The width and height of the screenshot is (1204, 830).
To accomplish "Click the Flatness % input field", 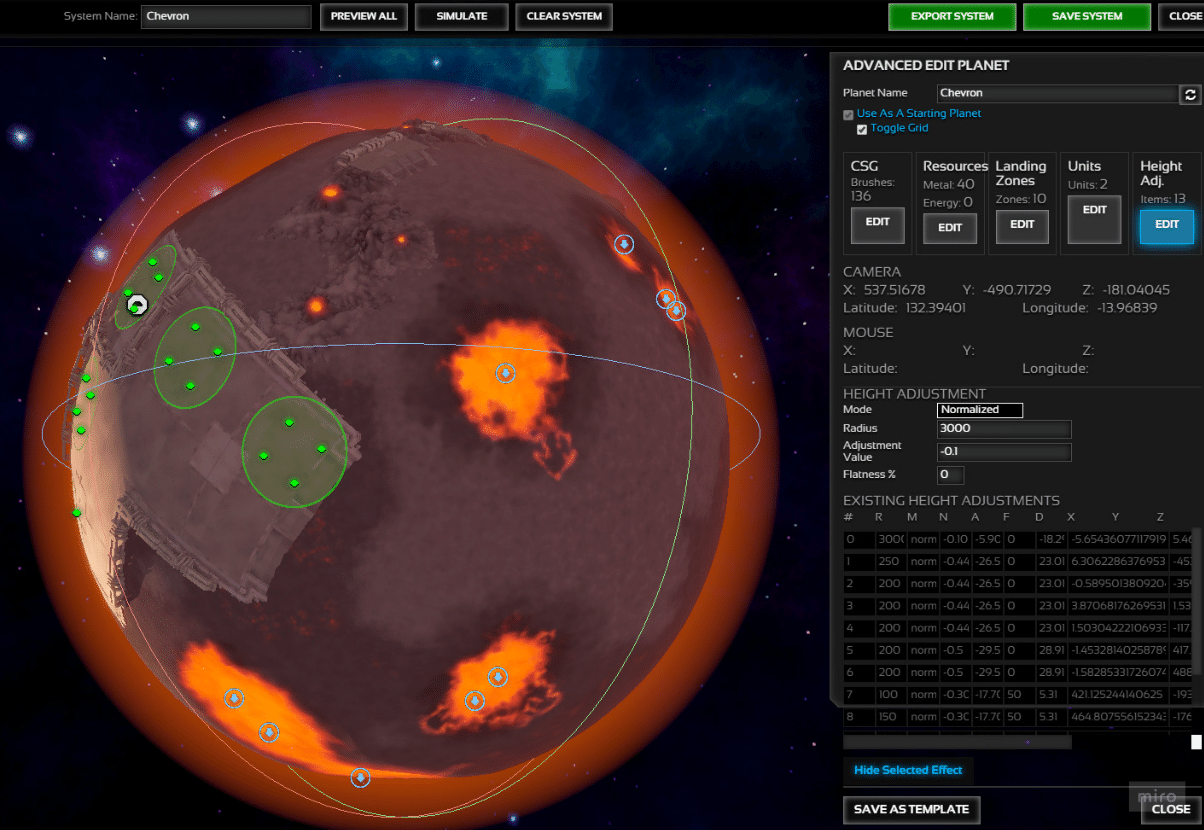I will tap(951, 475).
